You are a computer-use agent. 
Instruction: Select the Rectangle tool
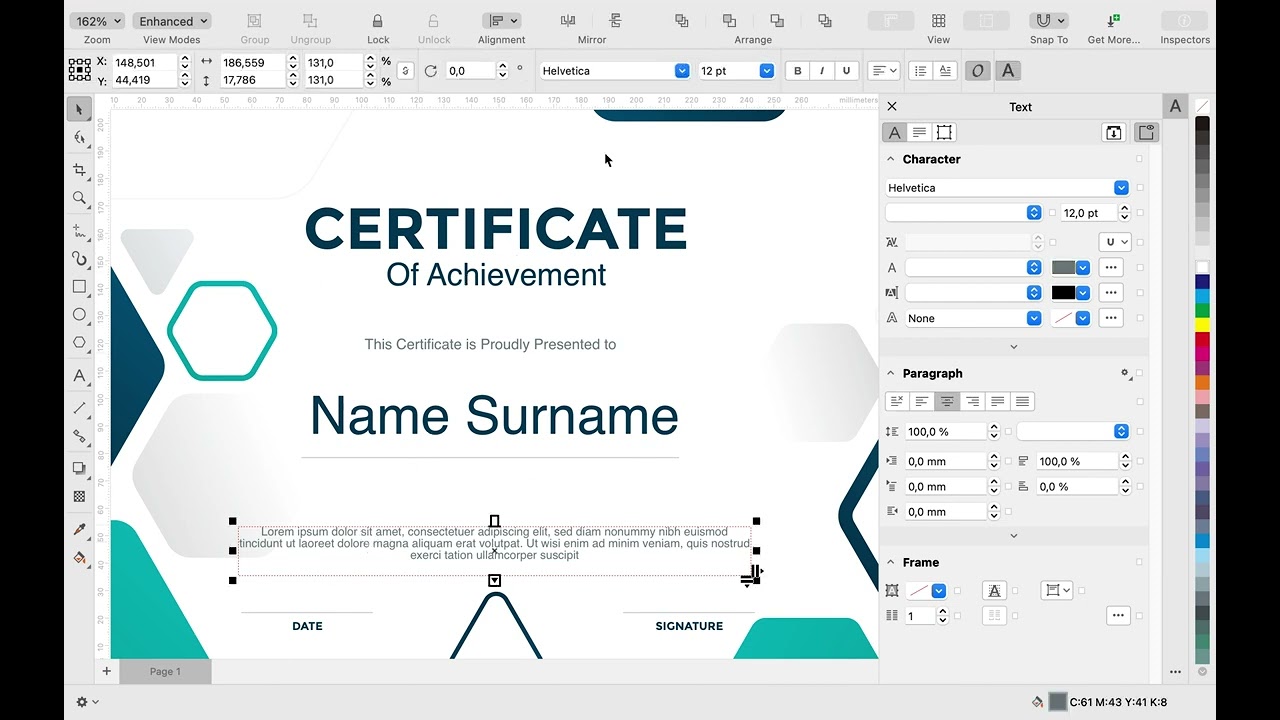tap(79, 286)
